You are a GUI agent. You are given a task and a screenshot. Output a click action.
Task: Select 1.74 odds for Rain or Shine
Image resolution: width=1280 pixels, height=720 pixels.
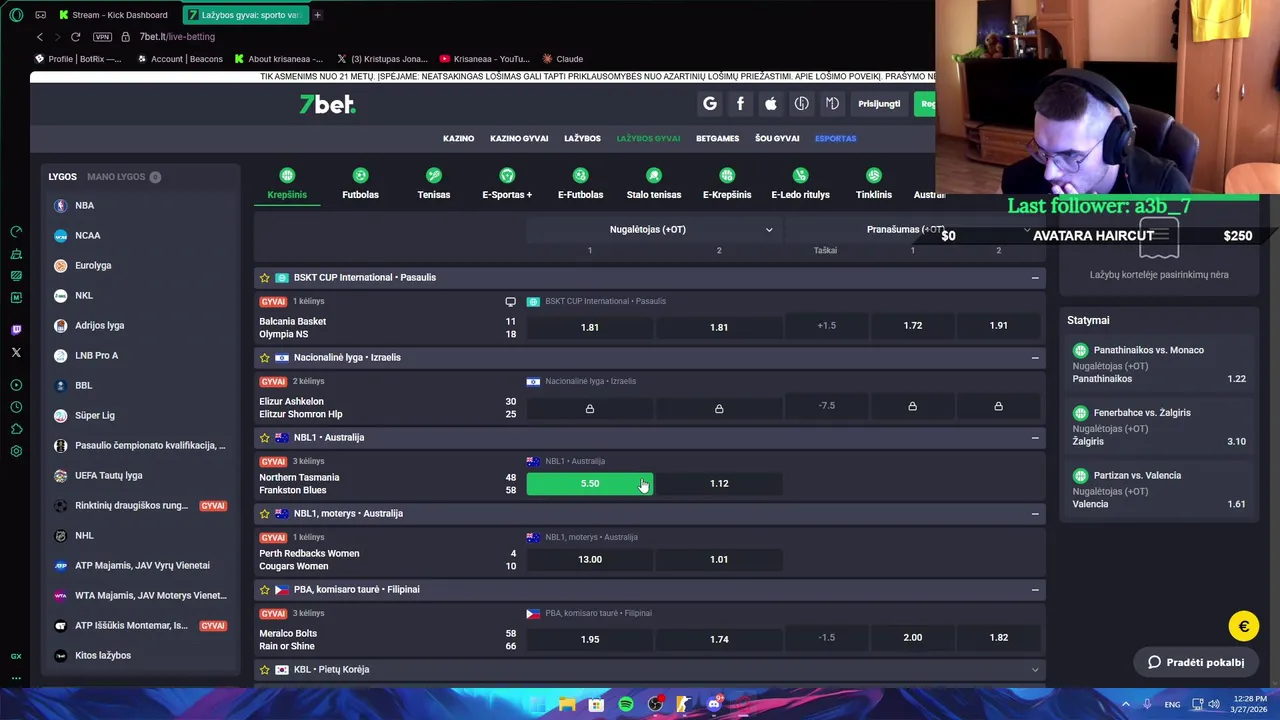[x=719, y=640]
